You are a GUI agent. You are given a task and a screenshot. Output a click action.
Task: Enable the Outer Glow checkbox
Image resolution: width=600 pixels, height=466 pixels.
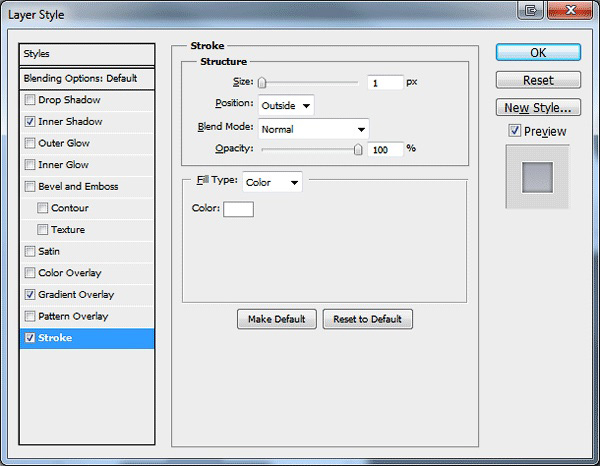[x=29, y=143]
